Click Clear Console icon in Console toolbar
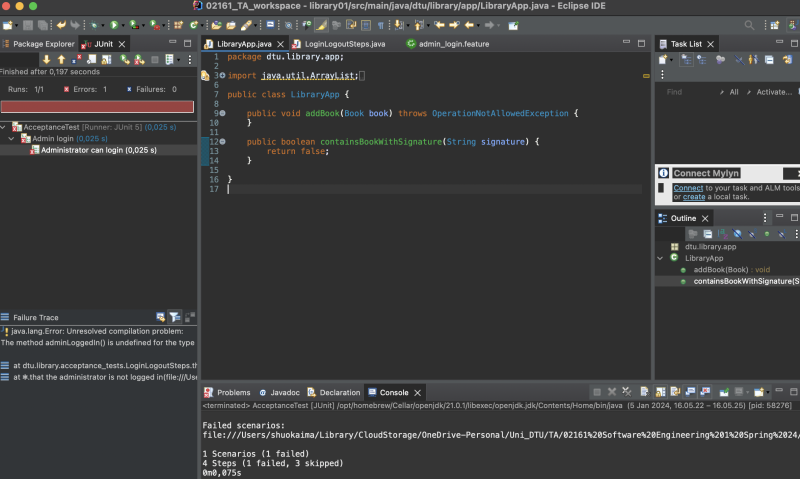This screenshot has height=479, width=800. pos(644,392)
